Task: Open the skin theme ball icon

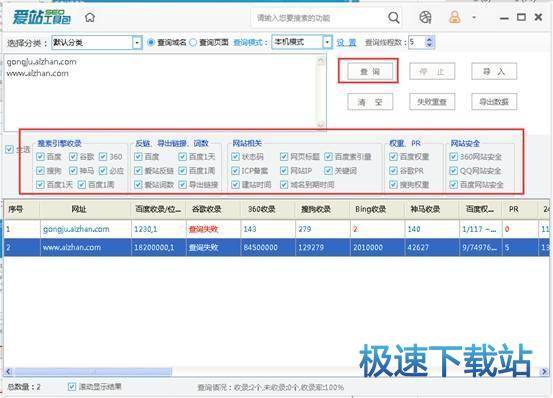Action: coord(425,17)
